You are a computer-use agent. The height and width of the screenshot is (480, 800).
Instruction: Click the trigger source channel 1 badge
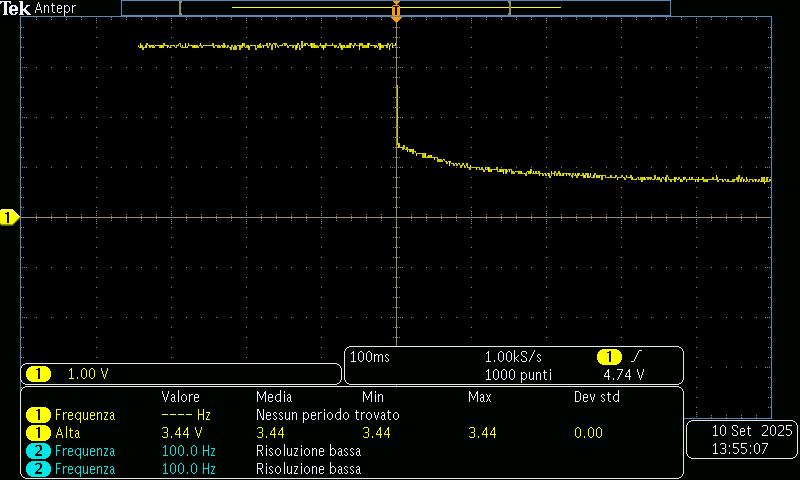[x=609, y=357]
